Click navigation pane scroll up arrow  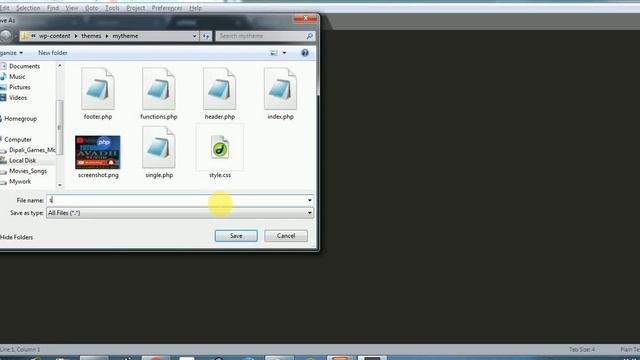[x=60, y=65]
